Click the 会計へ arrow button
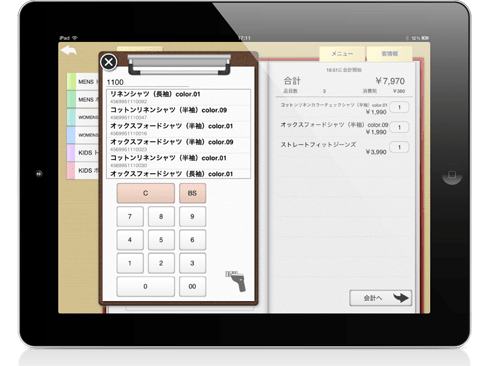Viewport: 490px width, 366px height. pos(380,298)
